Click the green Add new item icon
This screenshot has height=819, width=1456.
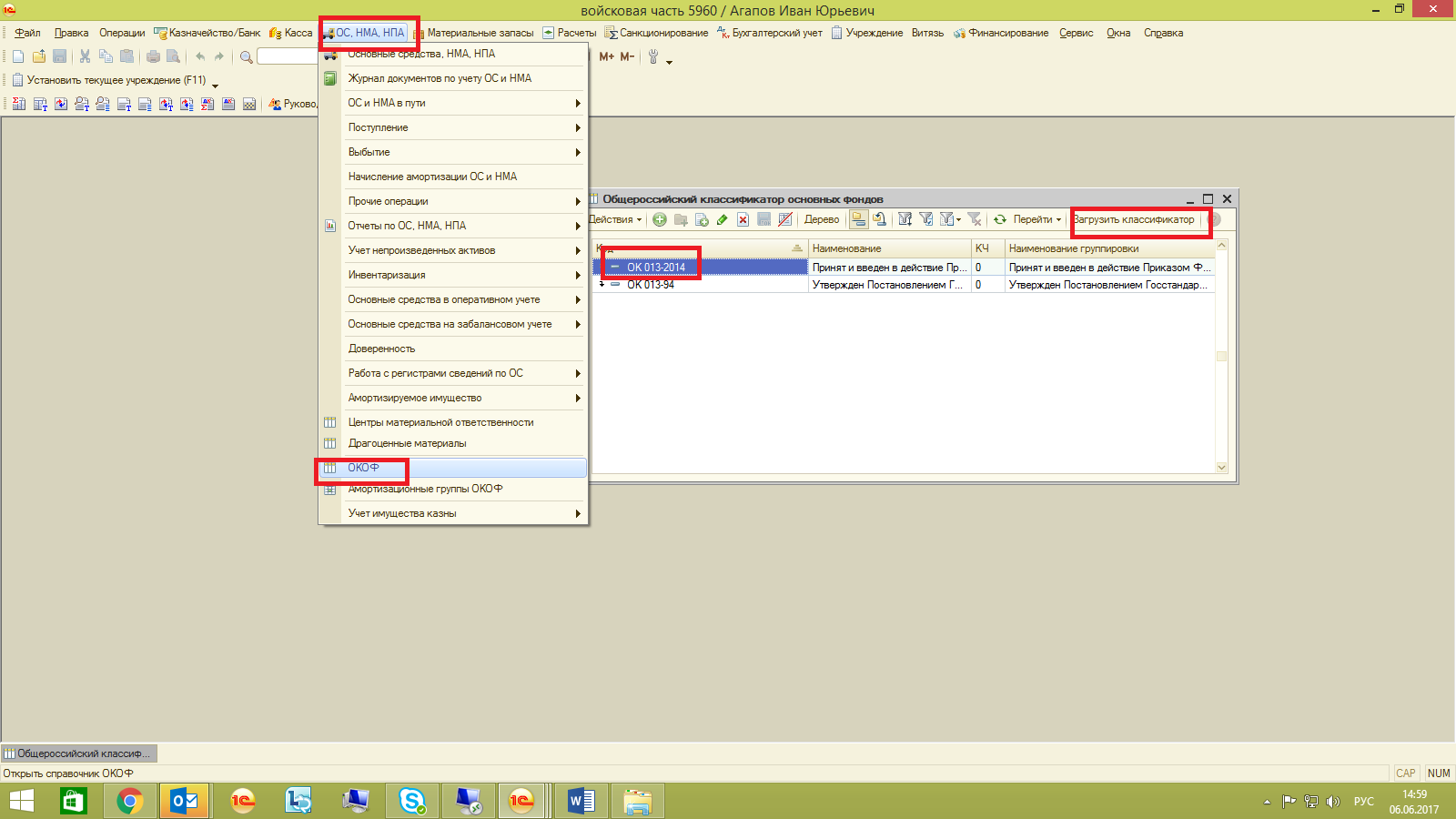(x=660, y=219)
